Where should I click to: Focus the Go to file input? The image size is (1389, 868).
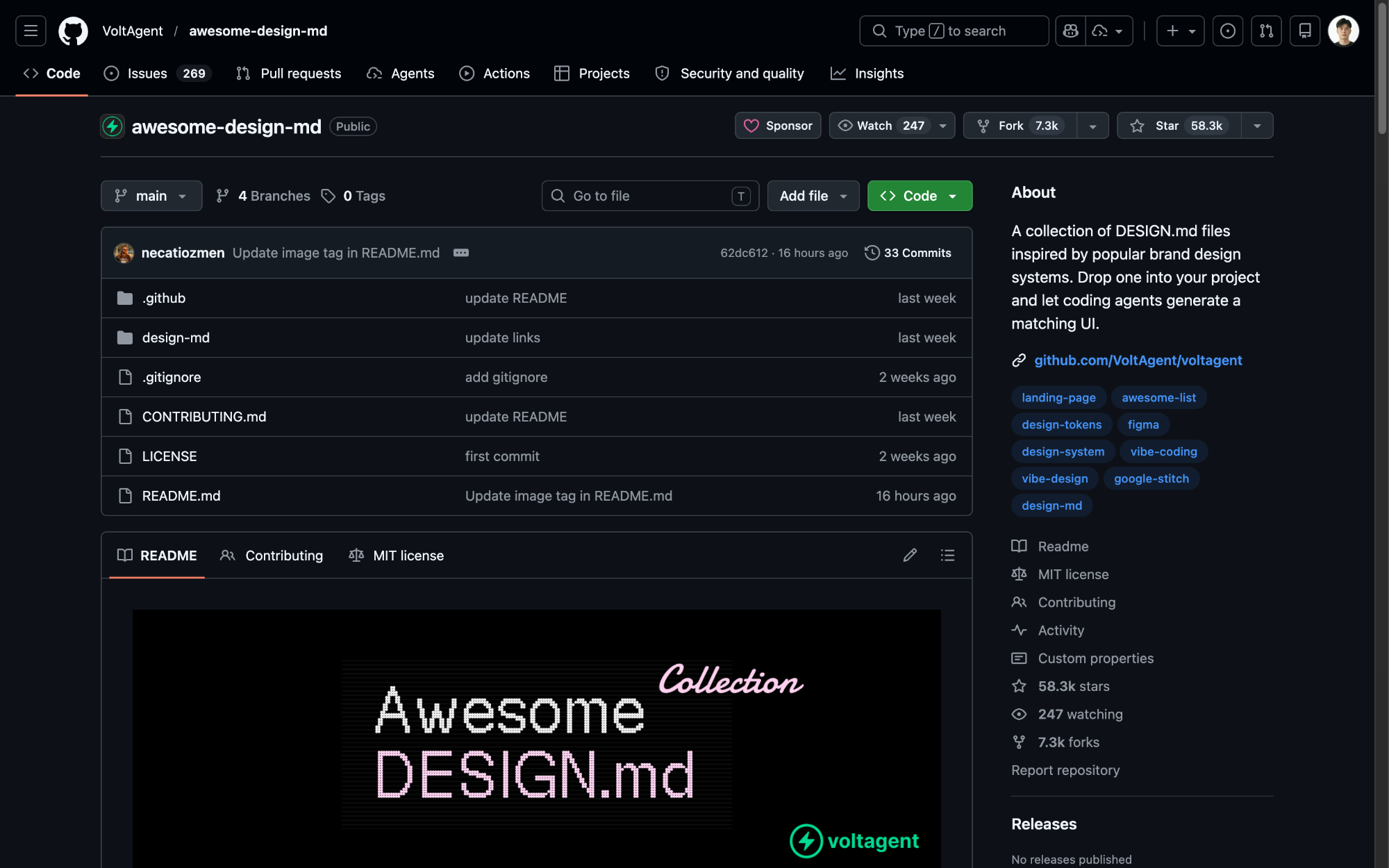(650, 196)
